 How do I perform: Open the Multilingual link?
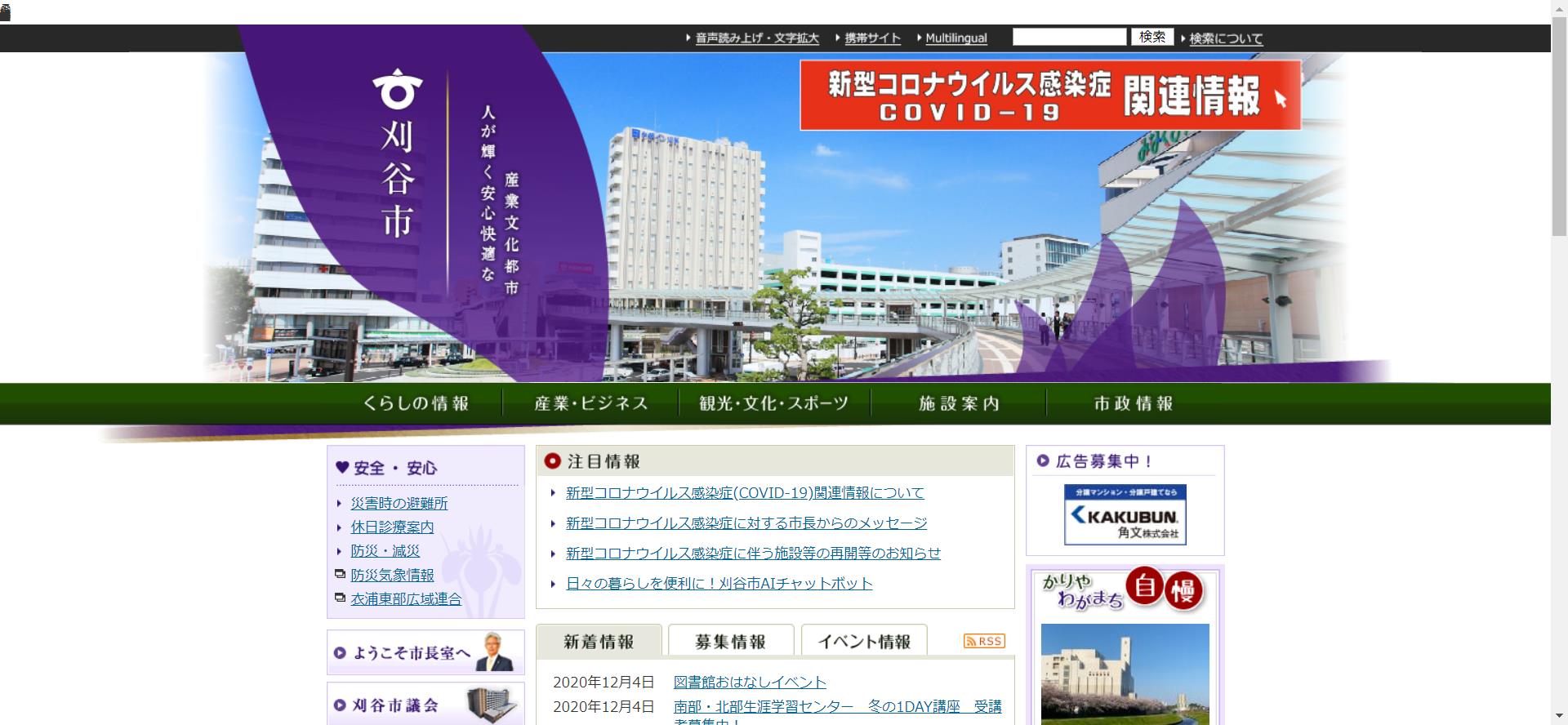click(956, 38)
